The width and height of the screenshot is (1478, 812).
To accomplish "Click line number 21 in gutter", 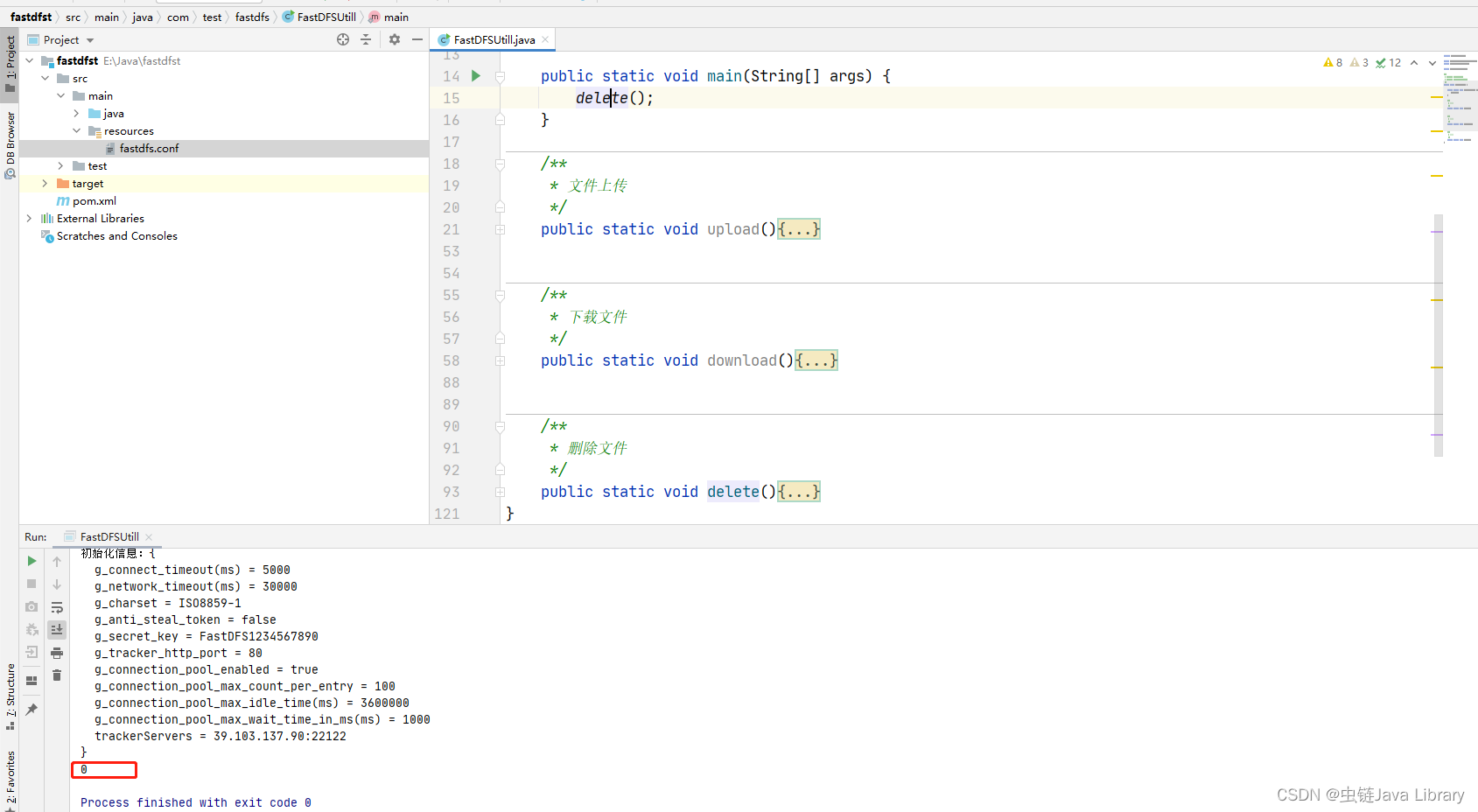I will (451, 229).
